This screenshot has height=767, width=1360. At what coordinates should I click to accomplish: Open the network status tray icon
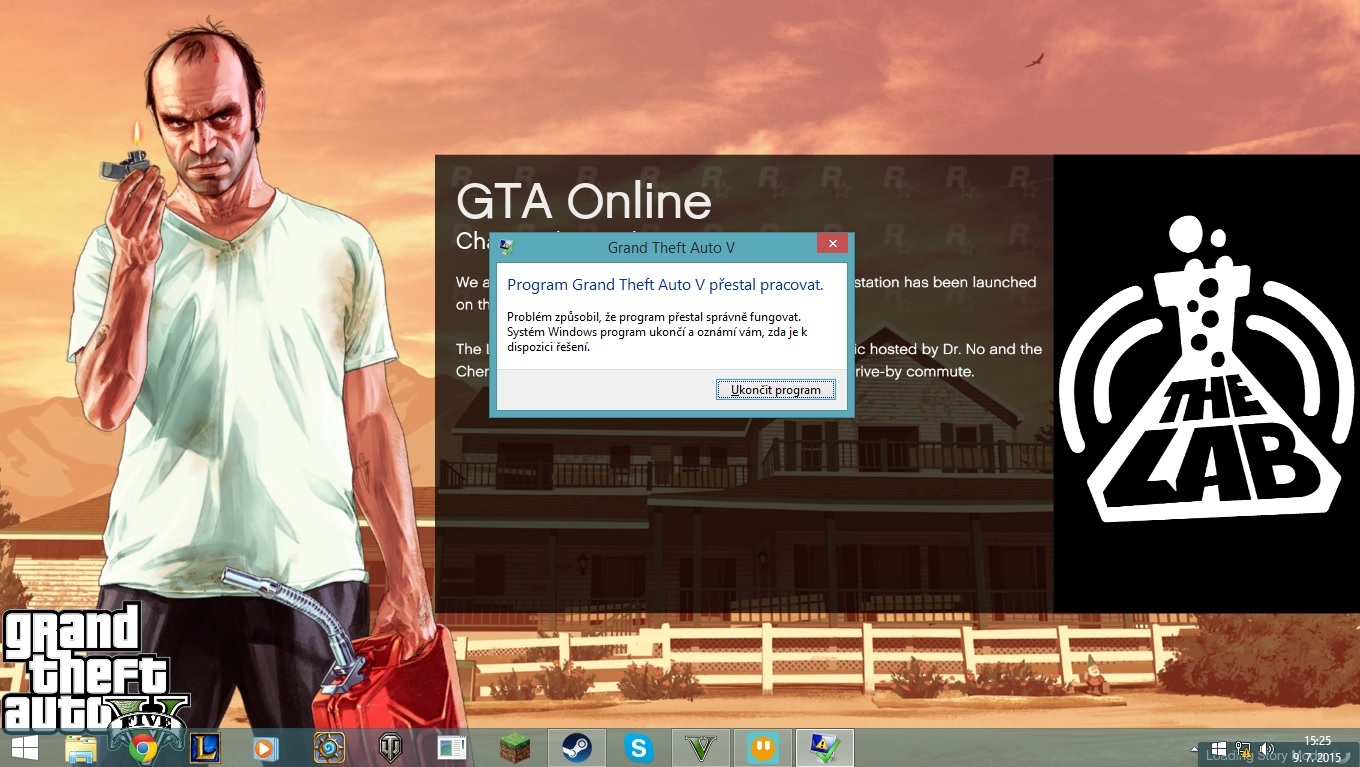coord(1243,749)
